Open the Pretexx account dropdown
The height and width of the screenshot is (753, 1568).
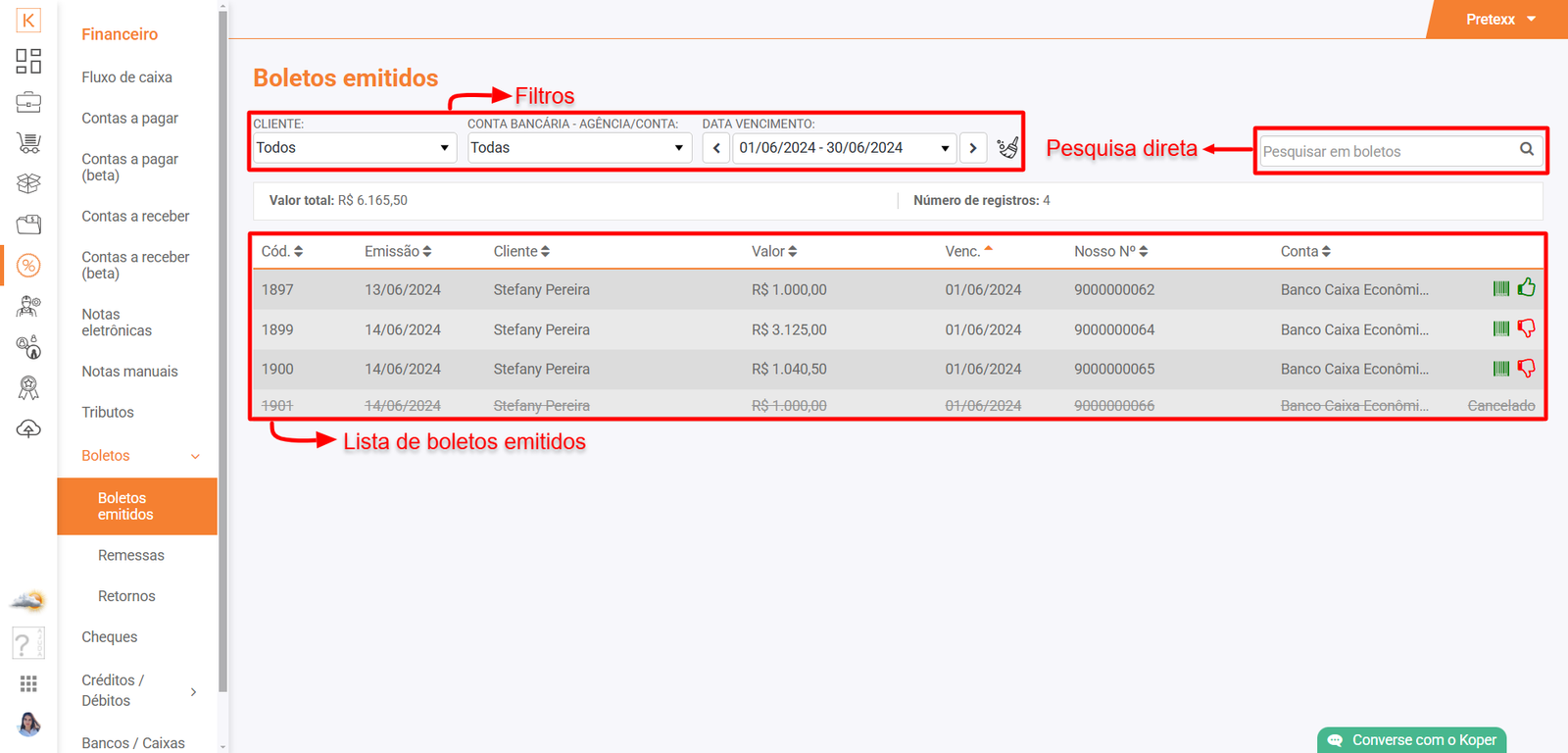click(x=1499, y=20)
